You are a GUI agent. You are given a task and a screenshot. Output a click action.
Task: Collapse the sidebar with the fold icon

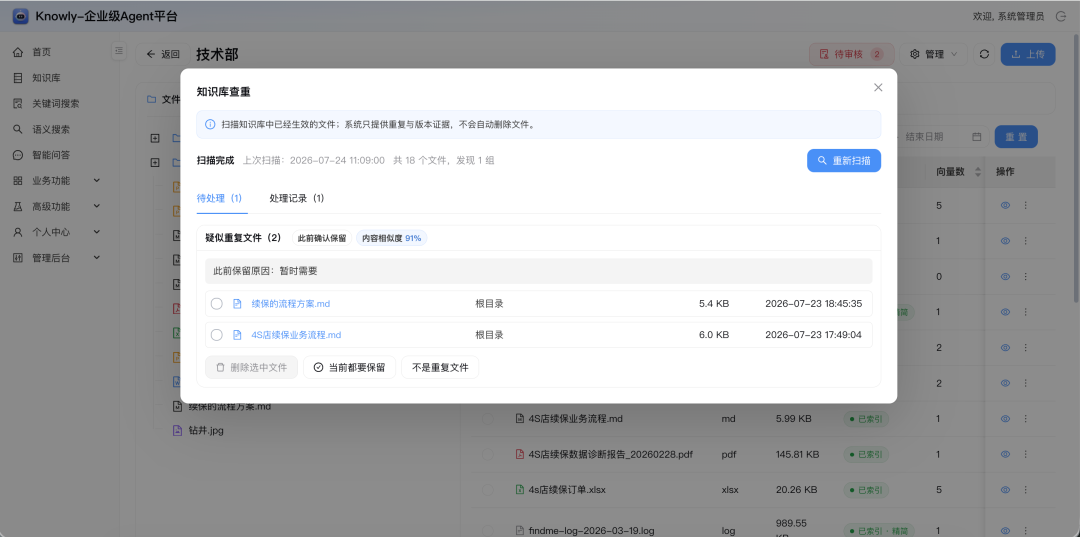pos(119,51)
